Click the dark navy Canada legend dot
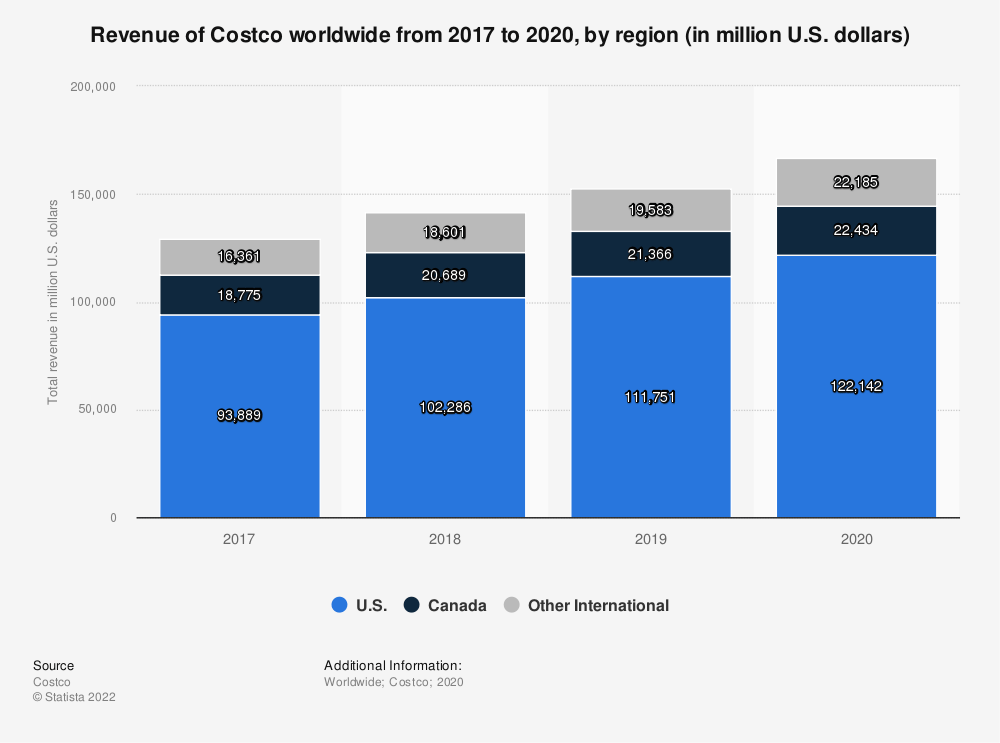Image resolution: width=1000 pixels, height=743 pixels. (411, 605)
